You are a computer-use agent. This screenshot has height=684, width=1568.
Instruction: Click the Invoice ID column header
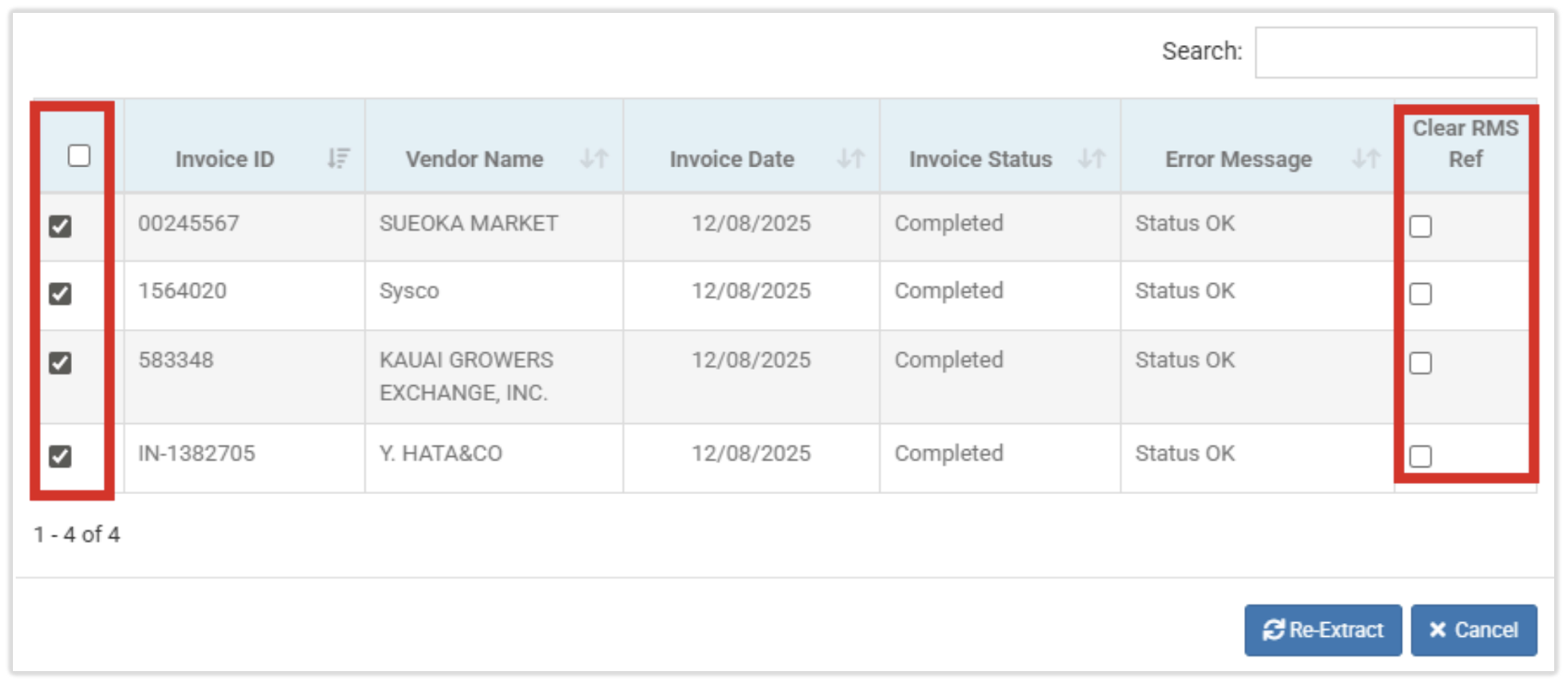[224, 159]
